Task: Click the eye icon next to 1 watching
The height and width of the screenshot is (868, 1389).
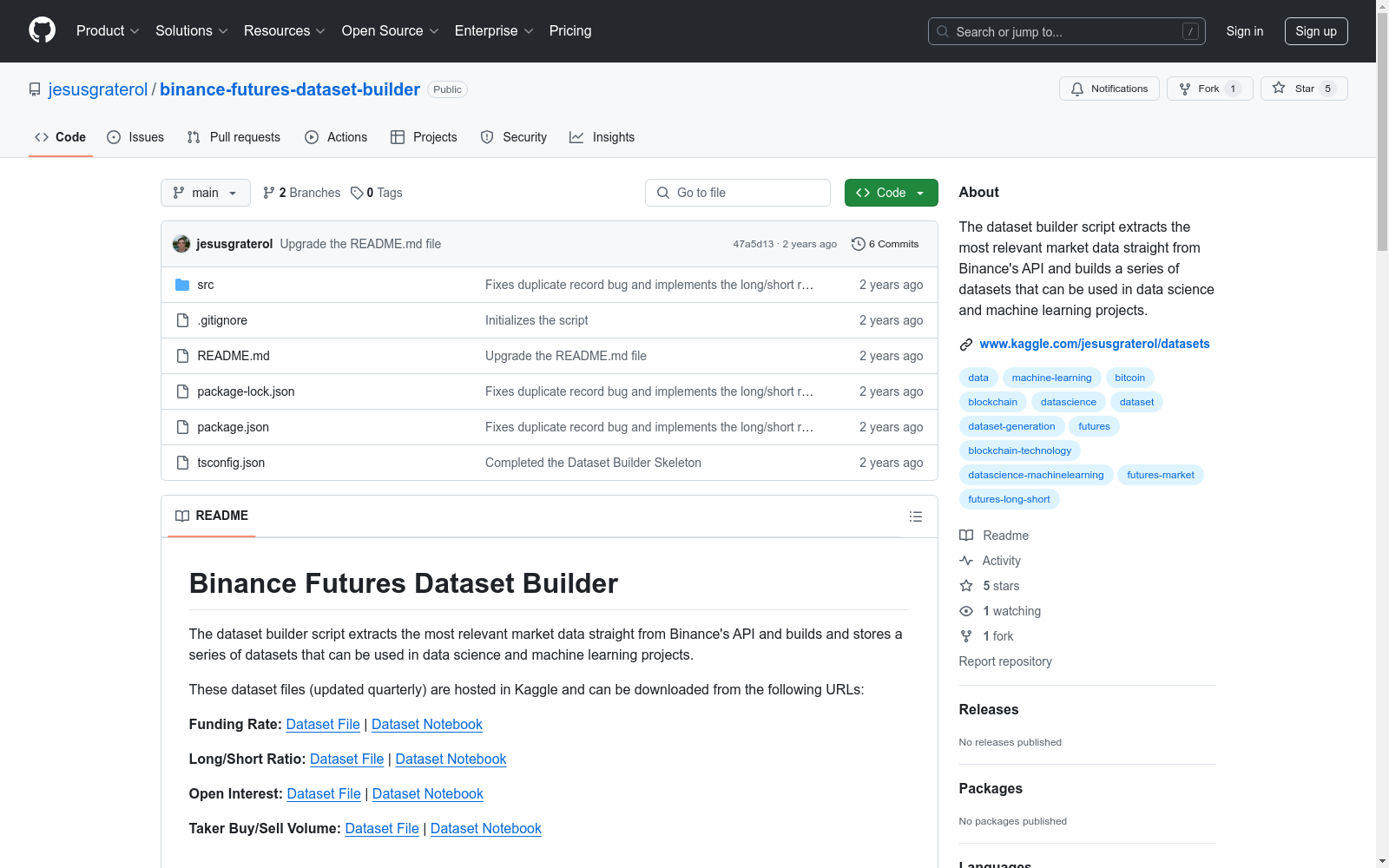Action: coord(966,611)
